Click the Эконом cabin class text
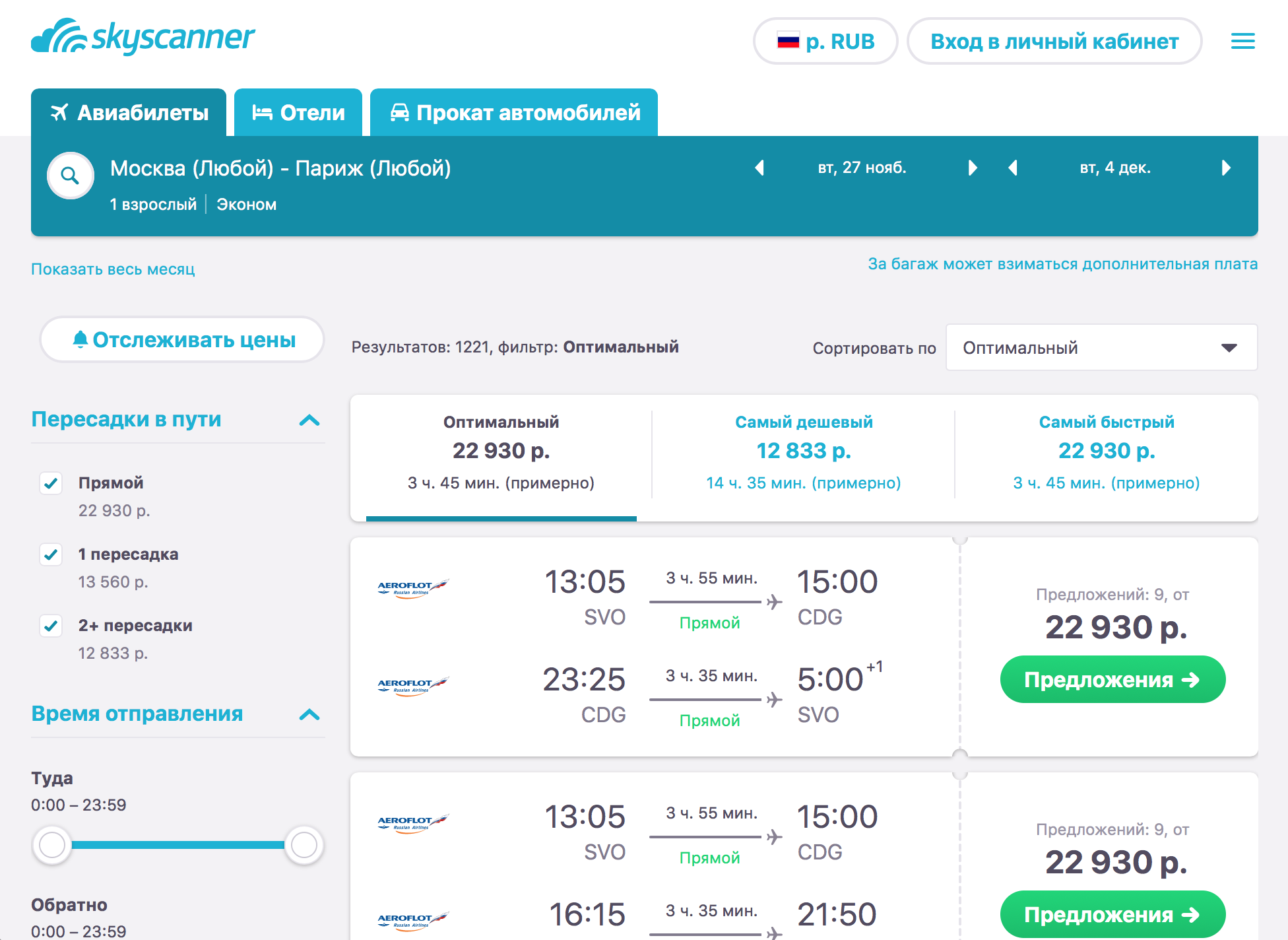The width and height of the screenshot is (1288, 940). tap(247, 205)
